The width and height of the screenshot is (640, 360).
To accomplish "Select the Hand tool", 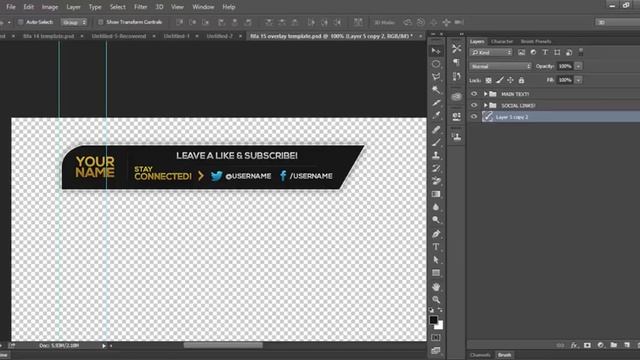I will point(436,287).
